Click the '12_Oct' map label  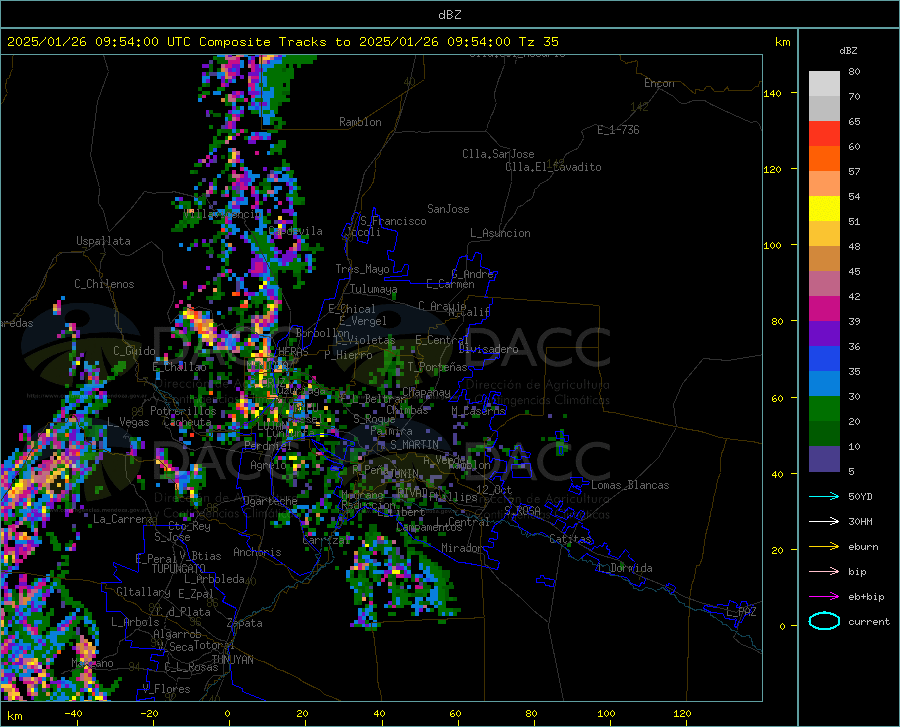[494, 489]
